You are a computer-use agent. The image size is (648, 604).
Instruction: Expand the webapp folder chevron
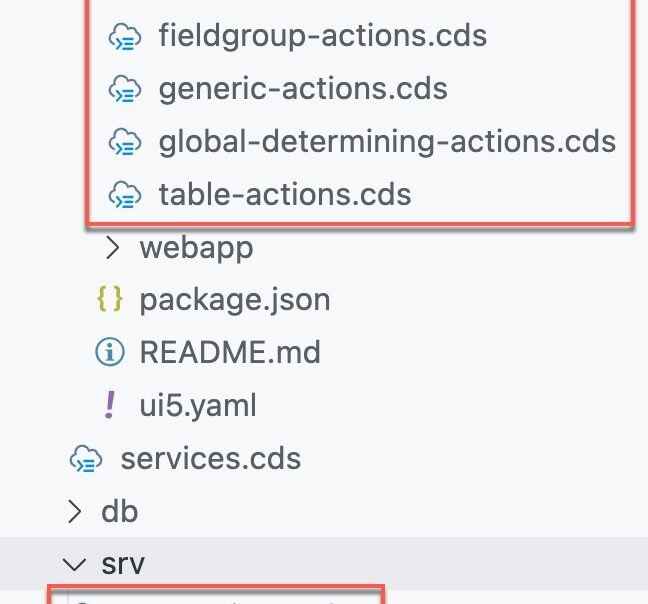(112, 247)
